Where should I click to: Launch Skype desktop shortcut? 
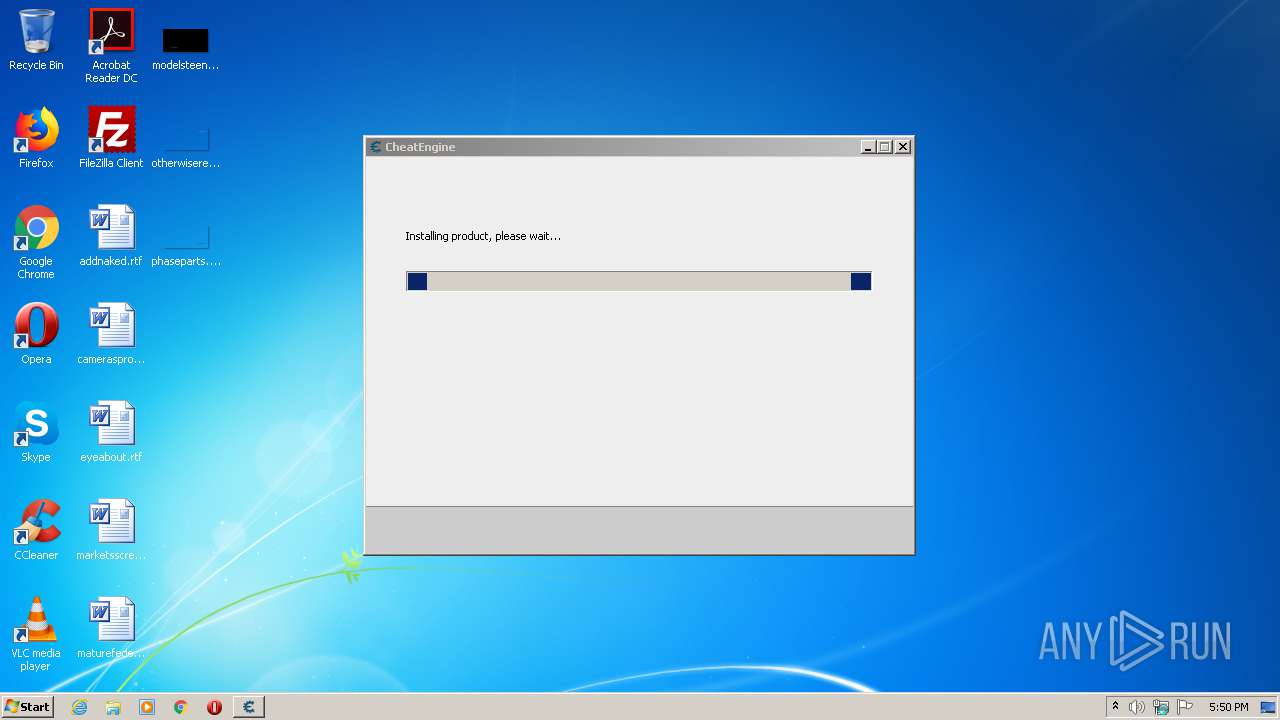[36, 432]
